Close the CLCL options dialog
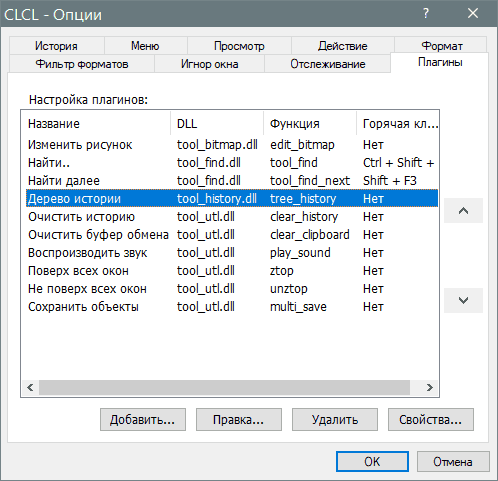Screen dimensions: 498x481 tap(473, 13)
